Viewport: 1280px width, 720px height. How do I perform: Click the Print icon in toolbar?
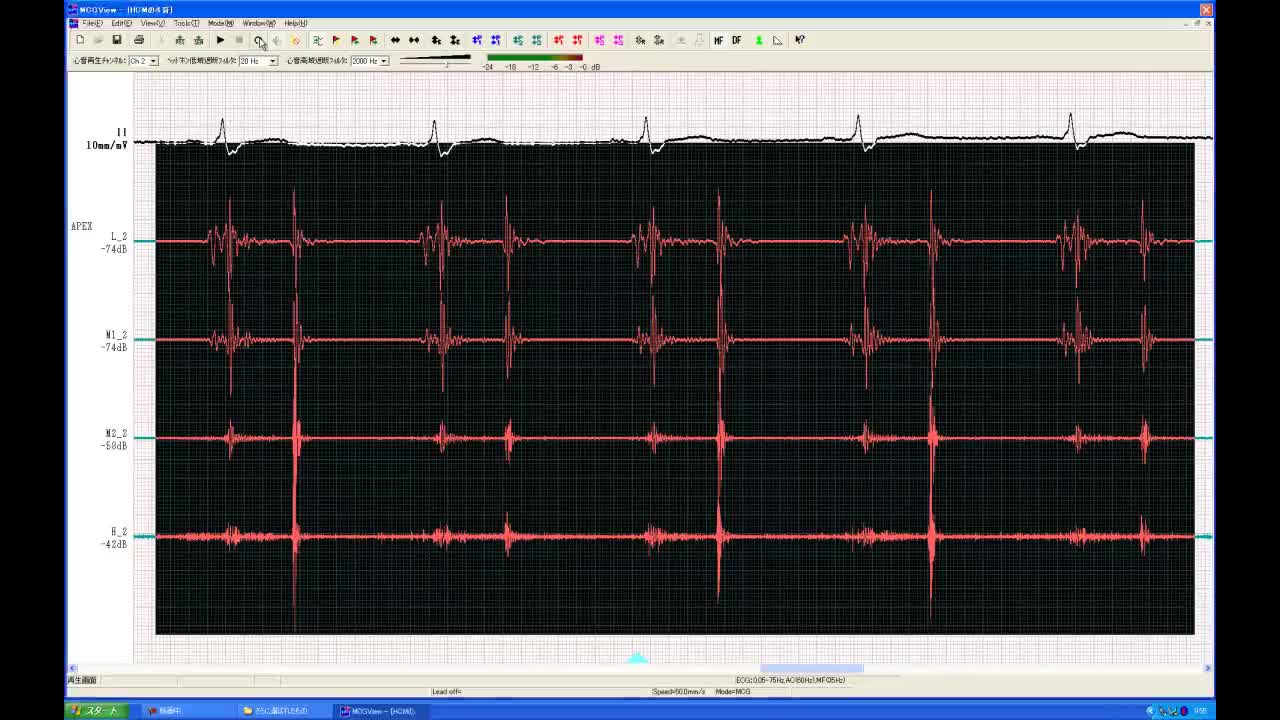click(139, 40)
